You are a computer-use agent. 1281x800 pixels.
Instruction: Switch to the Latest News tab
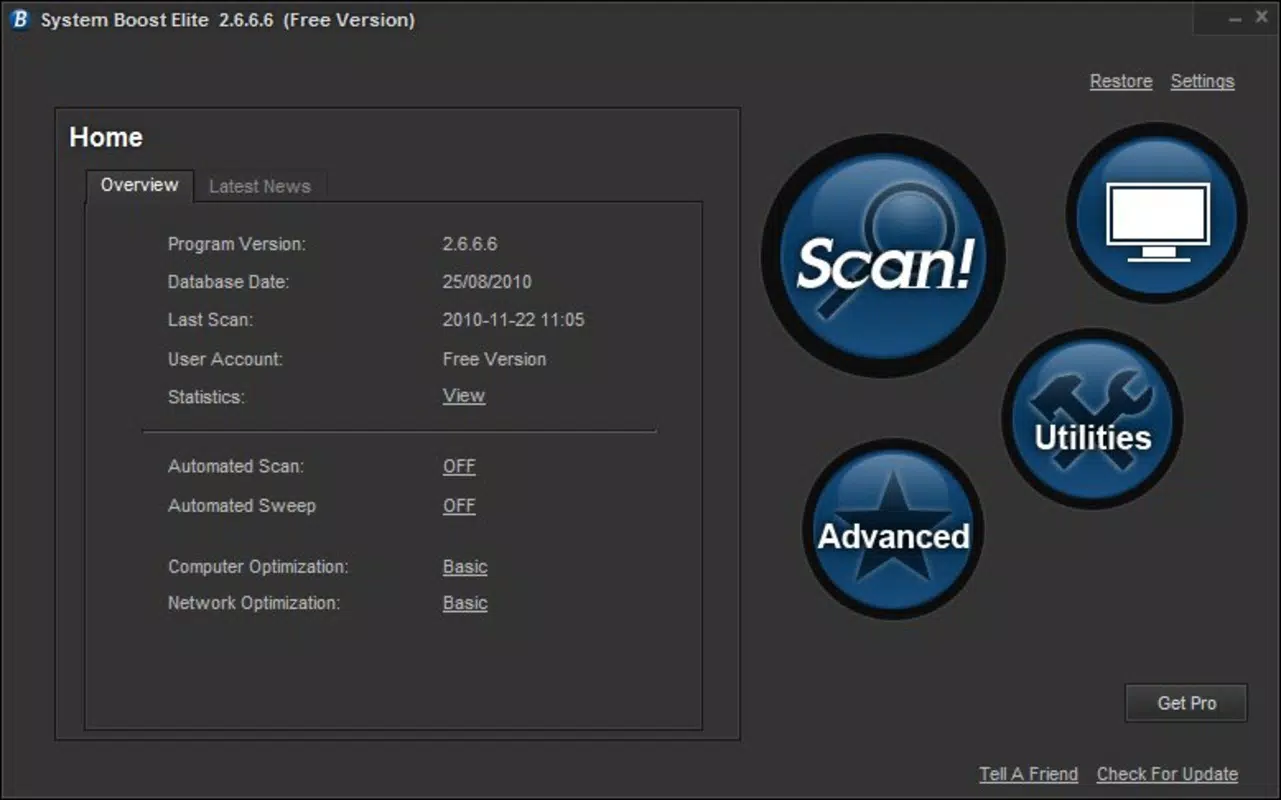click(x=260, y=186)
